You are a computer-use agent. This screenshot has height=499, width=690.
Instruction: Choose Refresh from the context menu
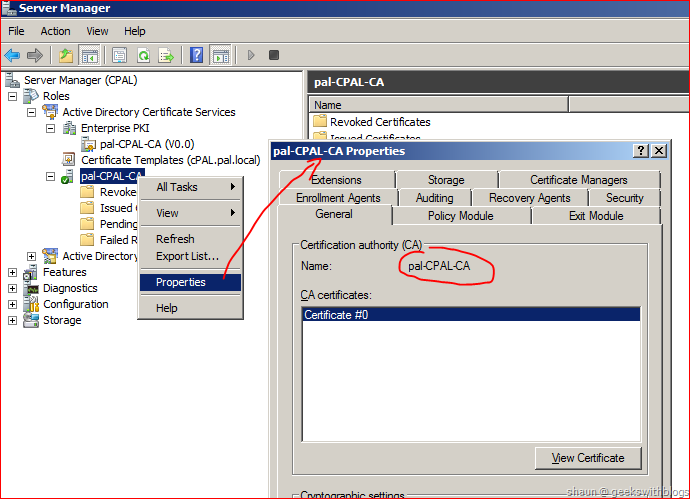pos(191,239)
